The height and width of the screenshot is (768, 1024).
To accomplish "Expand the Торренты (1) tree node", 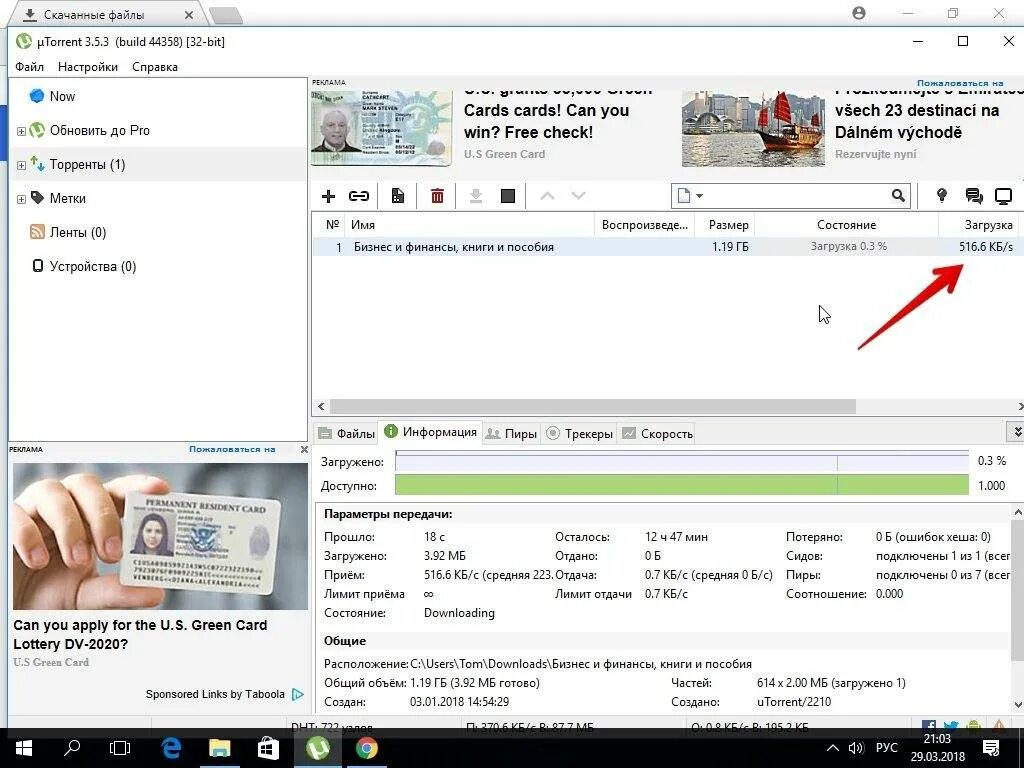I will (x=22, y=165).
